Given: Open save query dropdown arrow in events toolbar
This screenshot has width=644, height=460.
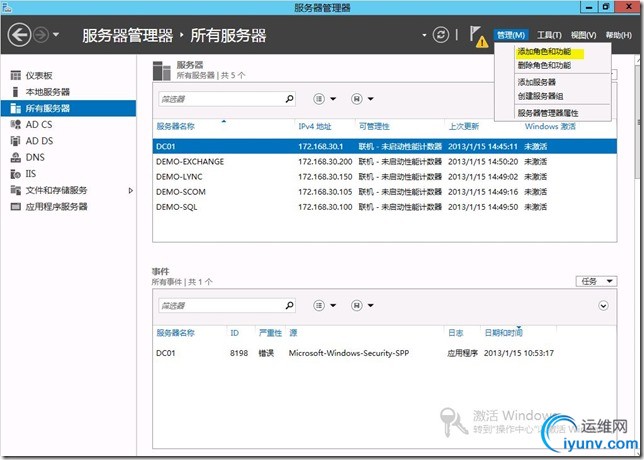Looking at the screenshot, I should pyautogui.click(x=370, y=305).
